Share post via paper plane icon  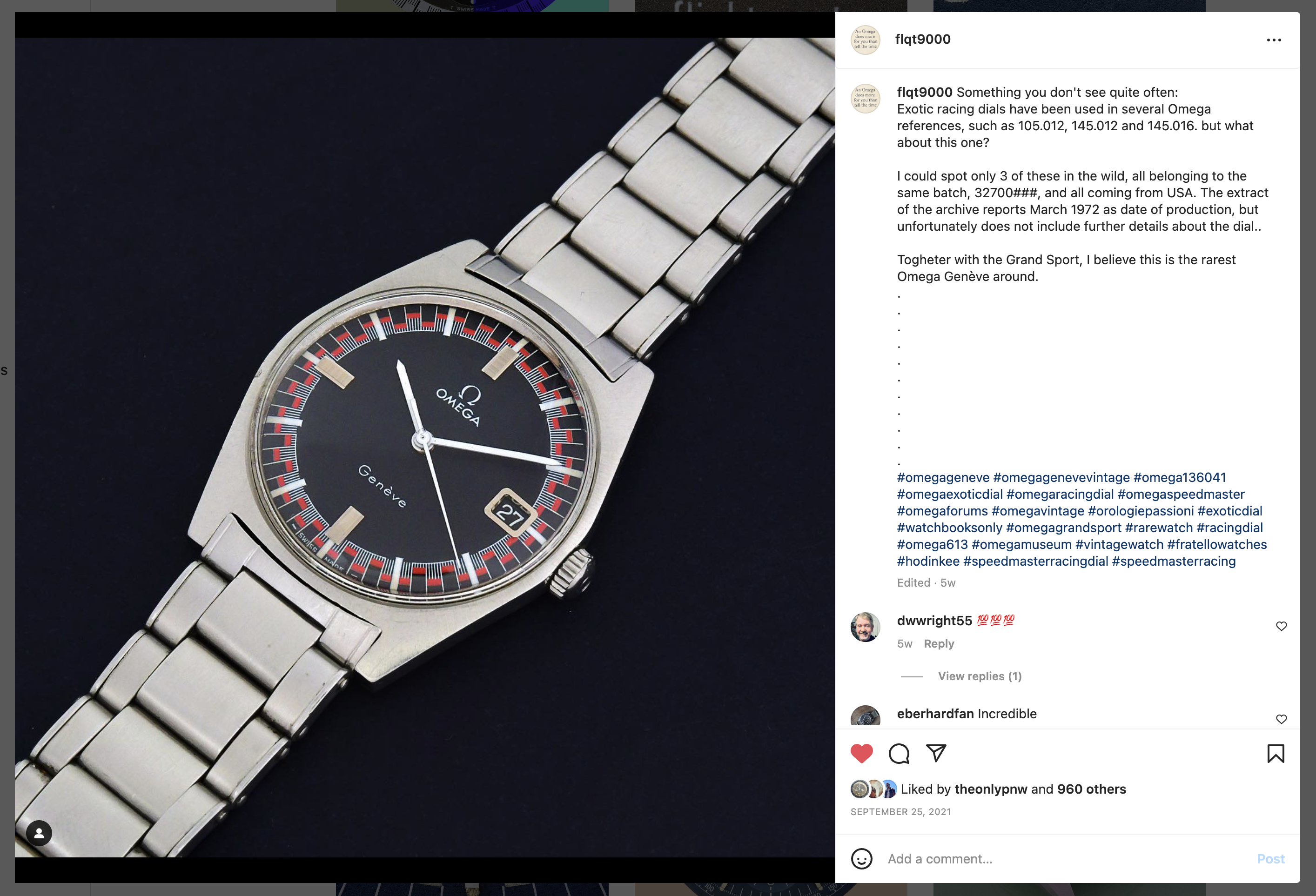click(x=936, y=753)
